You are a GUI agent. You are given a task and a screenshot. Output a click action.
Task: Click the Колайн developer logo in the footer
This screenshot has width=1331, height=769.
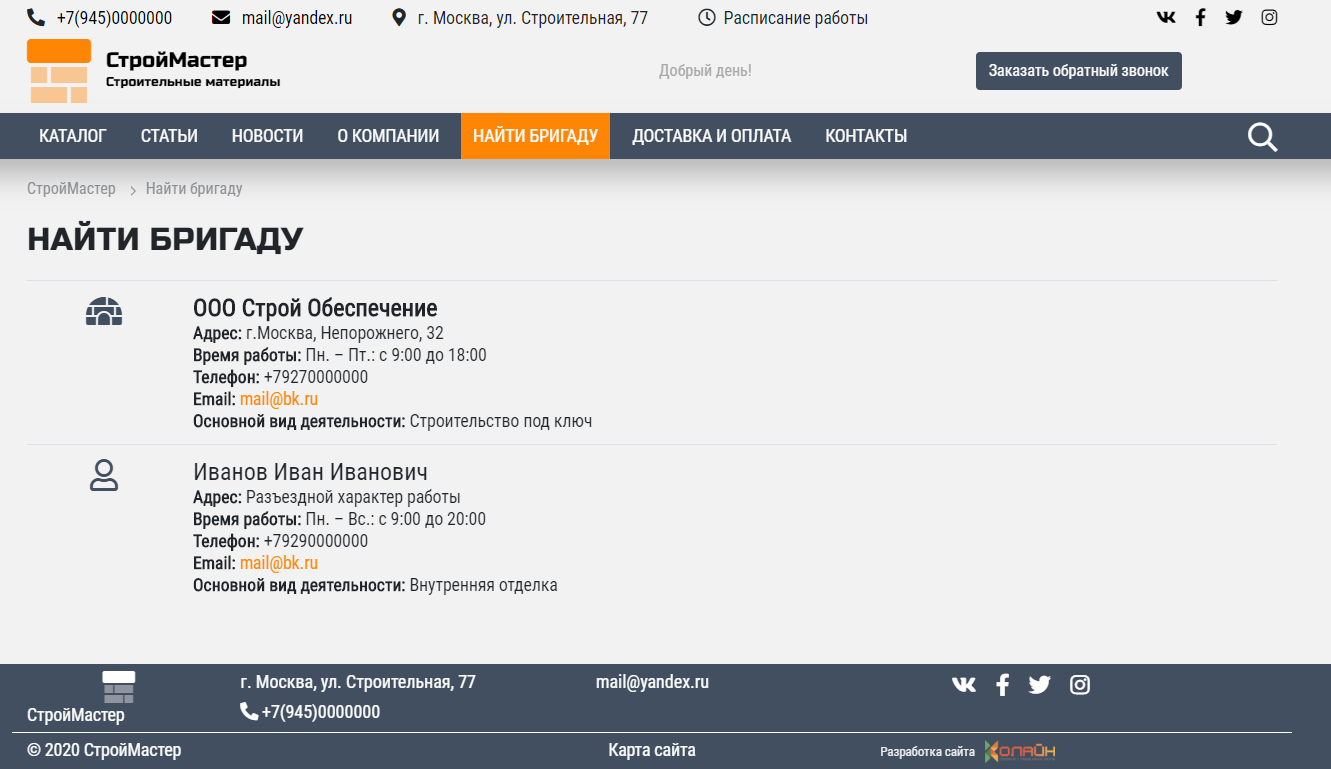1020,751
